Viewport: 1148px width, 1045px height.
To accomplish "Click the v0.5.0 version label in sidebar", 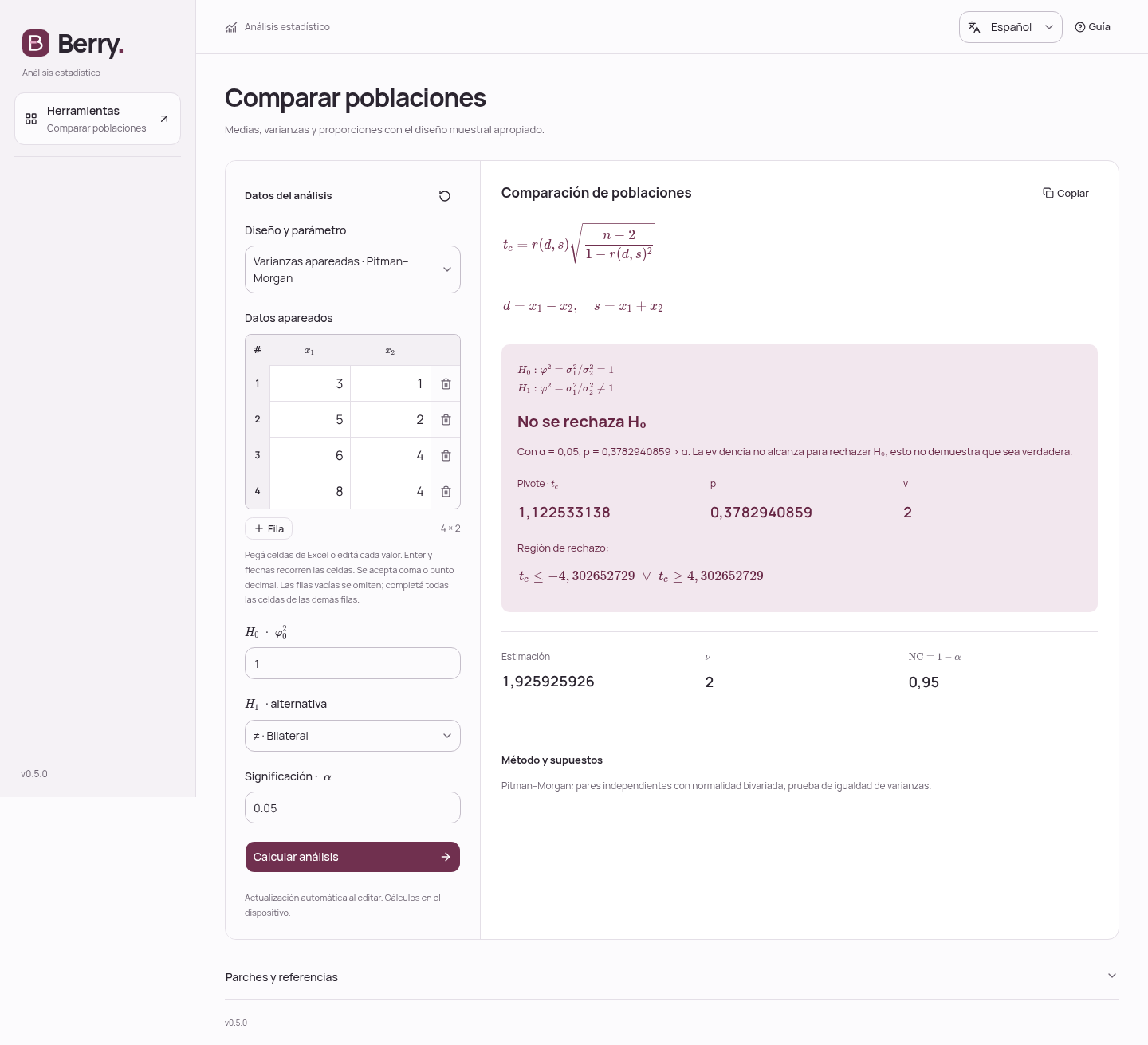I will coord(34,774).
